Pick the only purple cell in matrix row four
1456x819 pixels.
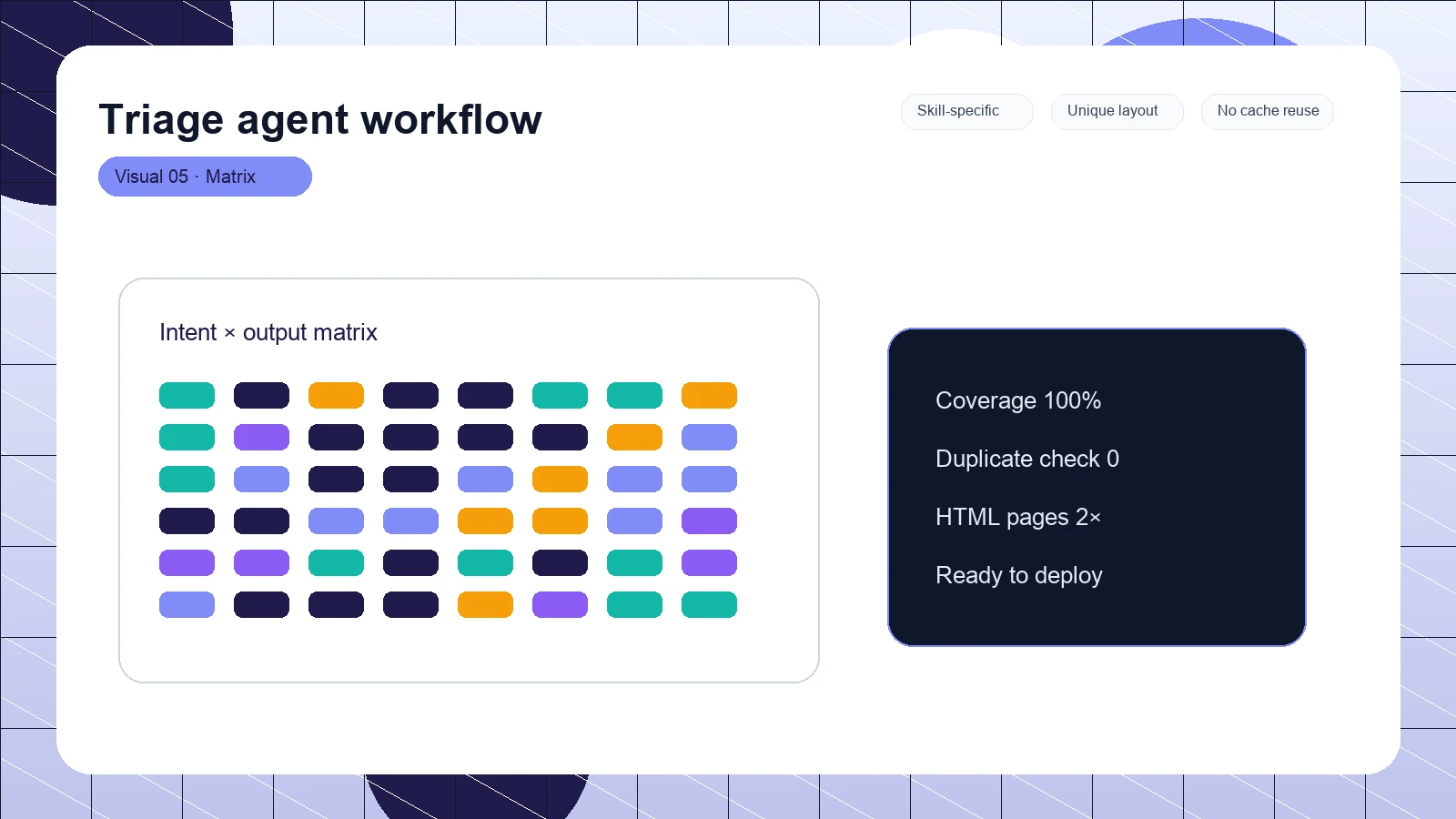(709, 521)
